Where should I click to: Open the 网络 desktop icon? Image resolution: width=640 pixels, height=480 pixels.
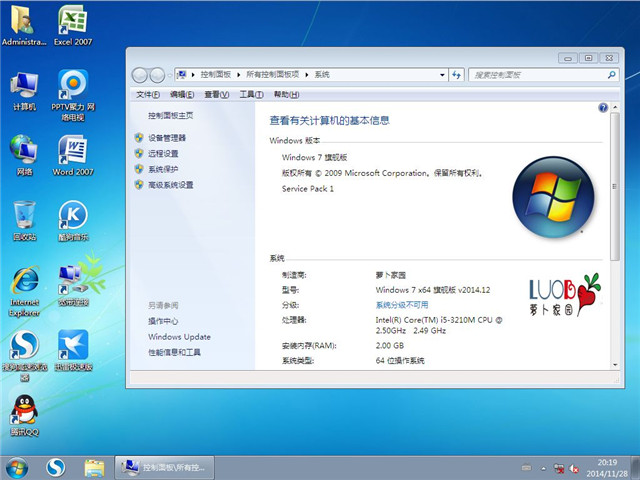click(x=24, y=156)
